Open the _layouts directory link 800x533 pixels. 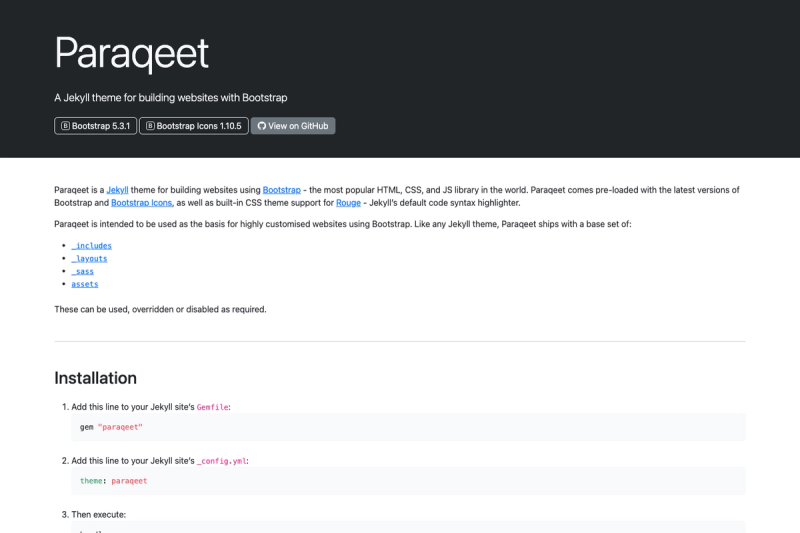point(89,259)
